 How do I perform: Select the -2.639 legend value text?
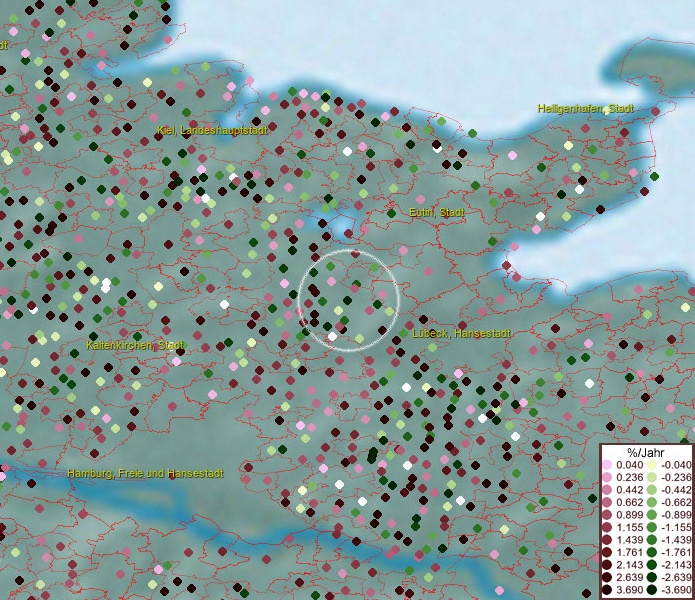tap(676, 577)
